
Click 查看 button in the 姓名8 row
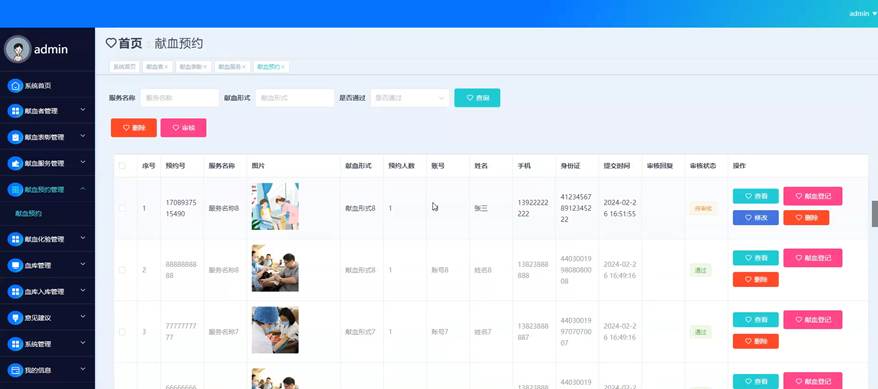tap(755, 258)
